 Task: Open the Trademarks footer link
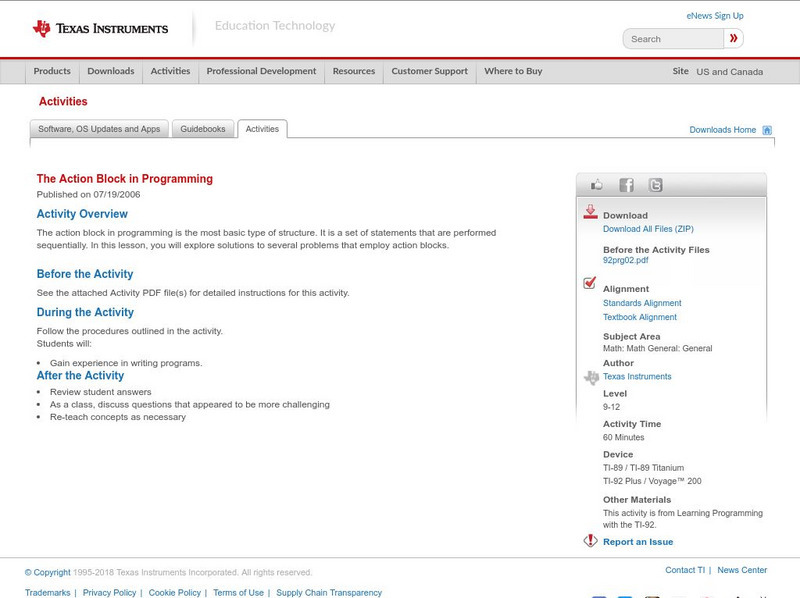coord(47,592)
